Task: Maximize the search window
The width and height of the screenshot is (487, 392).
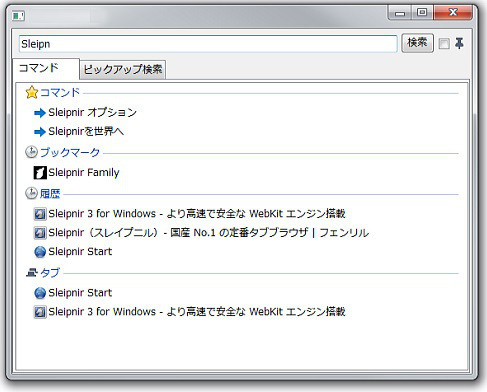Action: [422, 13]
